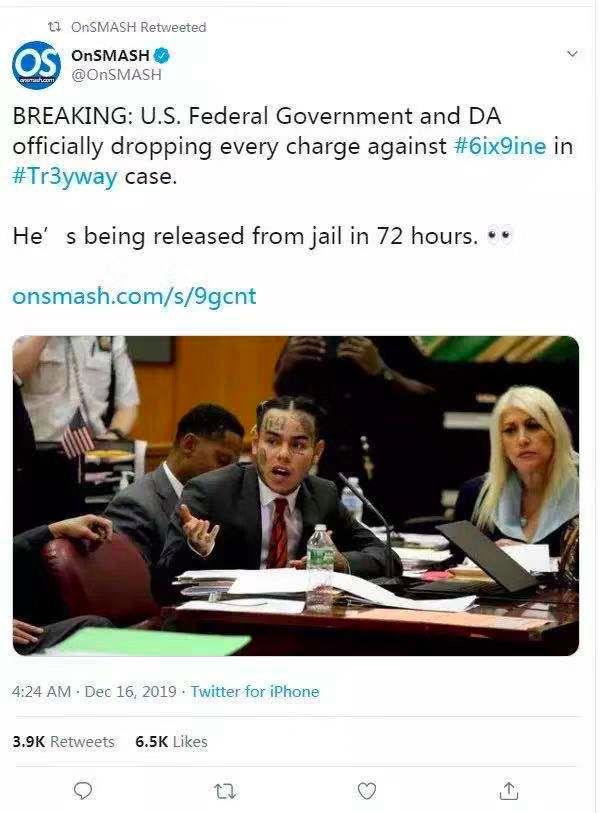This screenshot has width=600, height=813.
Task: Open the Dec 16, 2019 timestamp
Action: coord(130,692)
